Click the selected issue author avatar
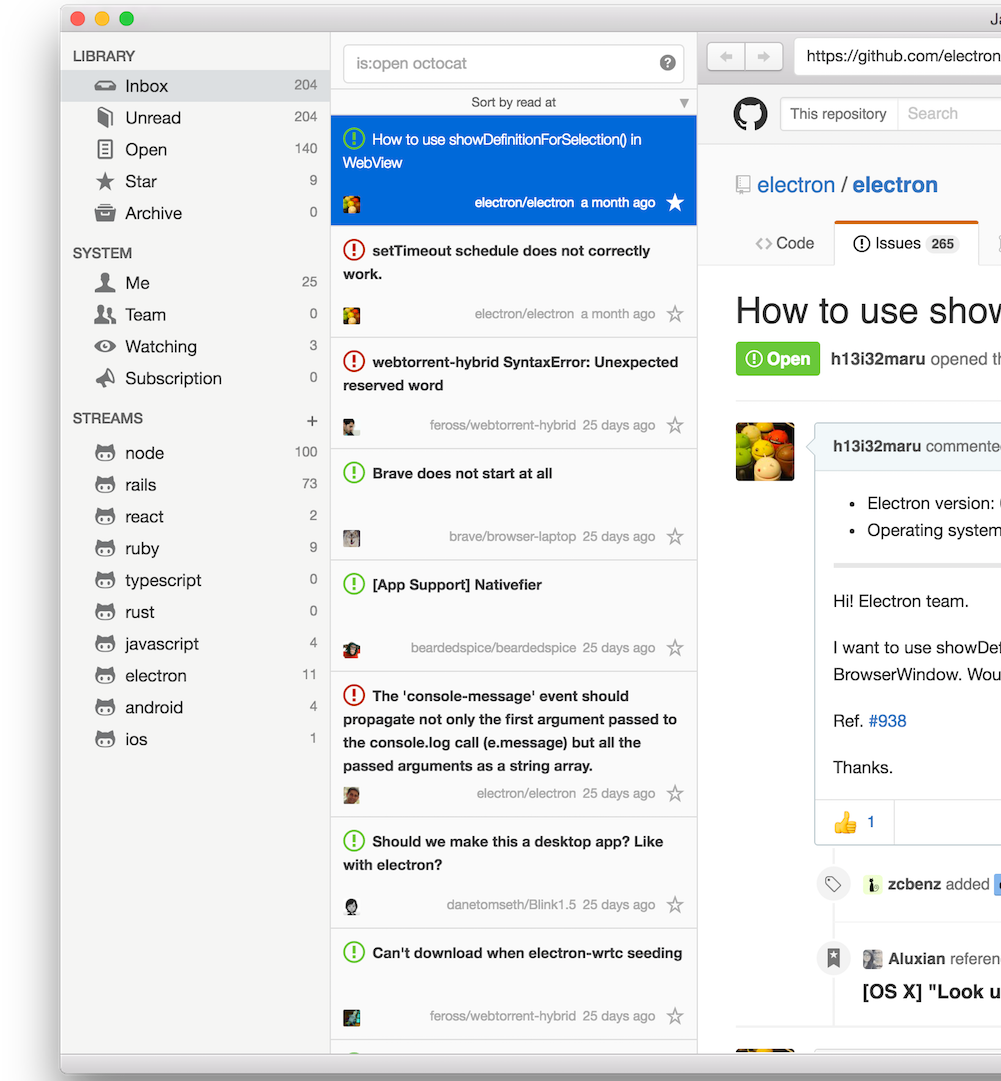Viewport: 1001px width, 1081px height. tap(352, 204)
